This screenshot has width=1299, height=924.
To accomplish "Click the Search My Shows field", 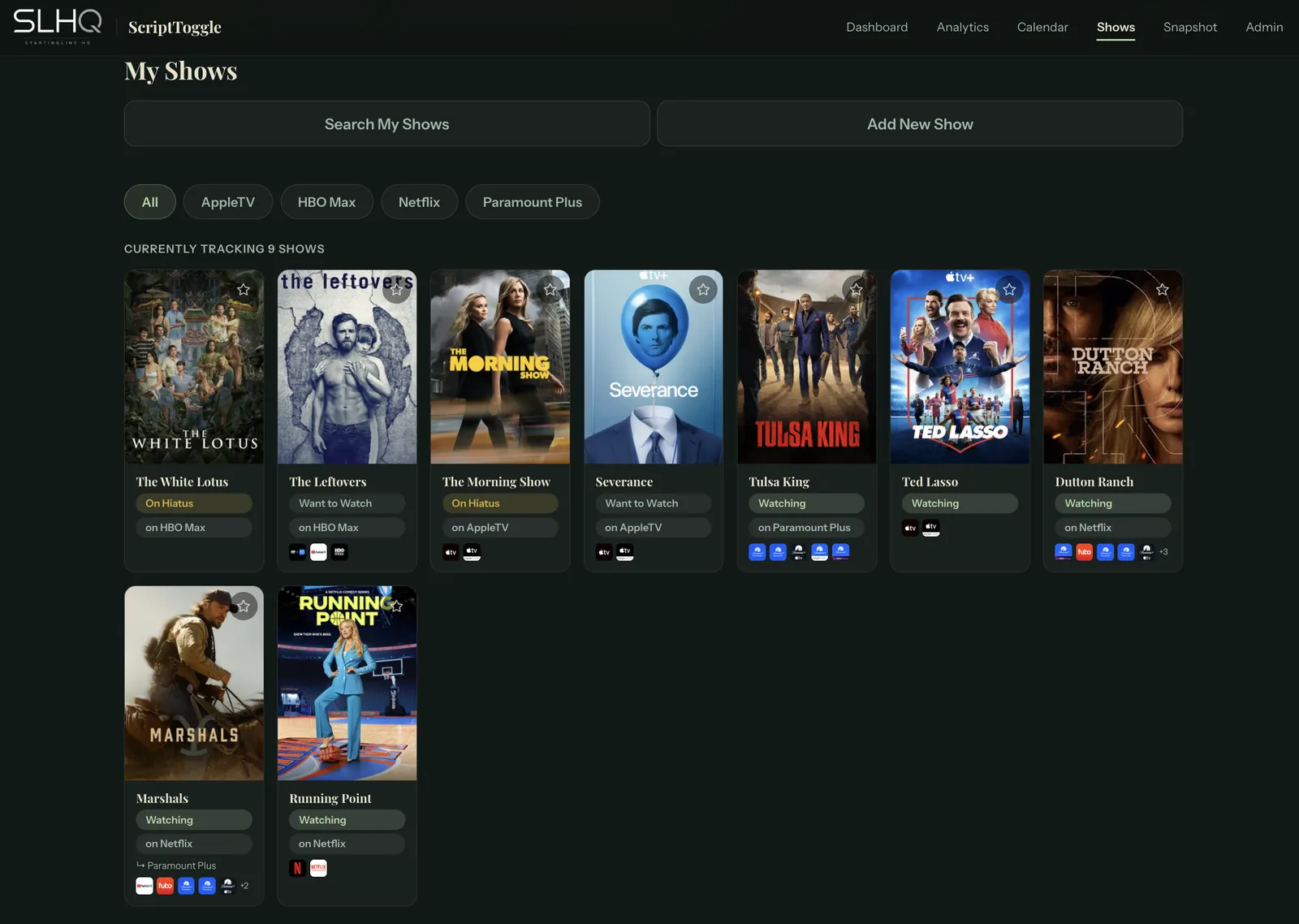I will pyautogui.click(x=386, y=124).
